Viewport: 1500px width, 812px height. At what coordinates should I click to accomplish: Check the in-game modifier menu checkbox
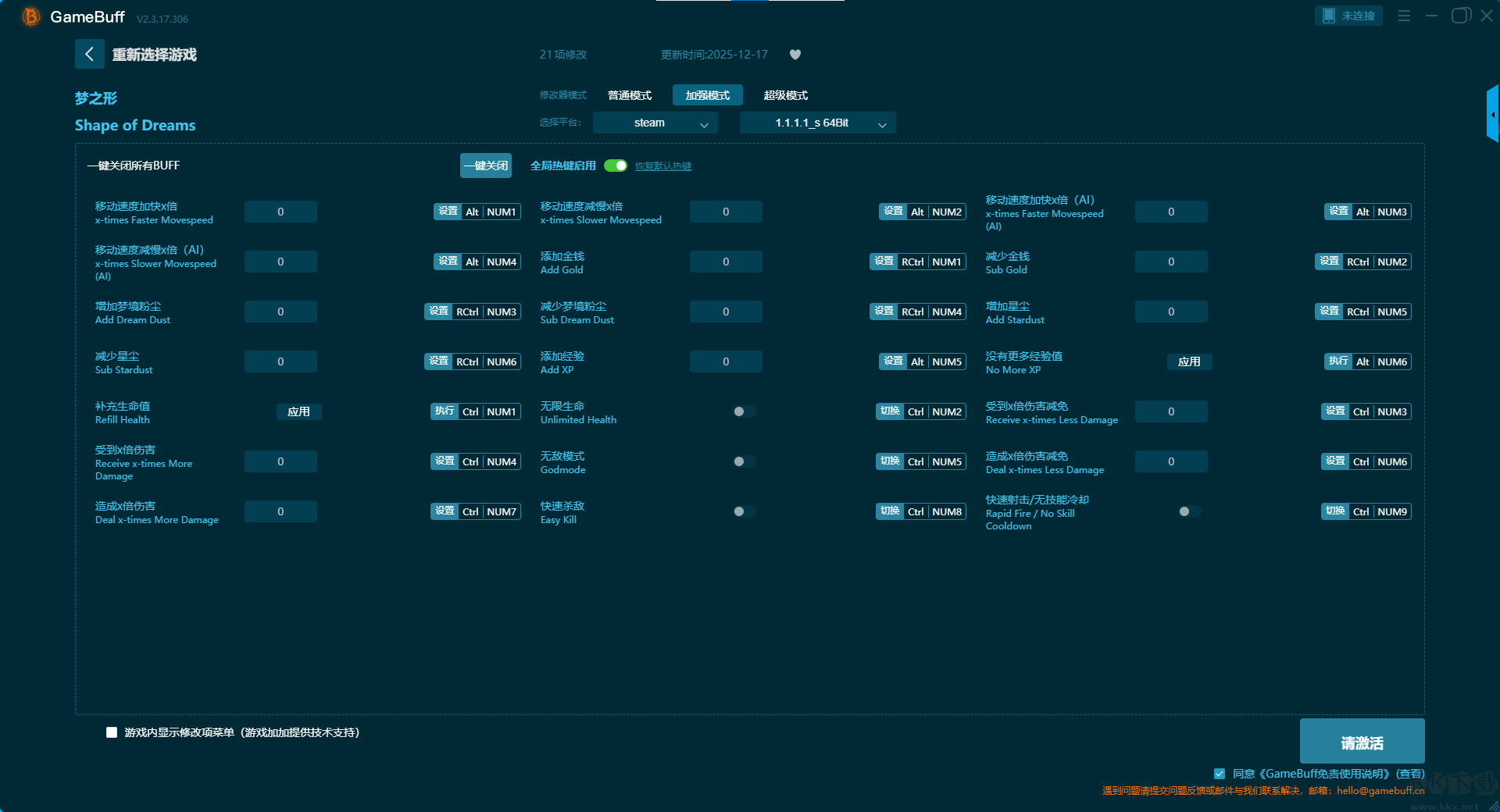[112, 732]
